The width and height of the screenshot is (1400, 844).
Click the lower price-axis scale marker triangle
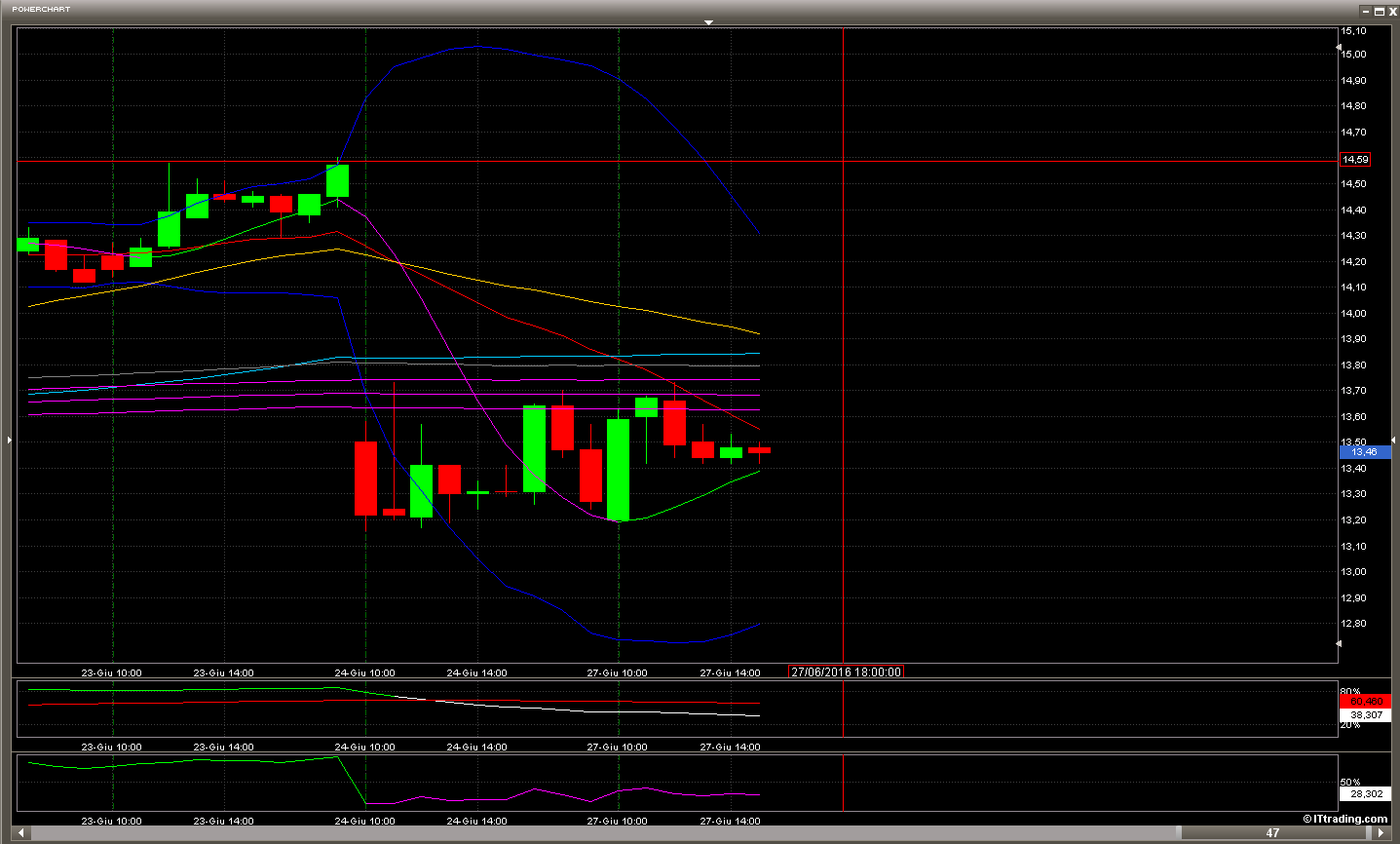coord(1339,643)
